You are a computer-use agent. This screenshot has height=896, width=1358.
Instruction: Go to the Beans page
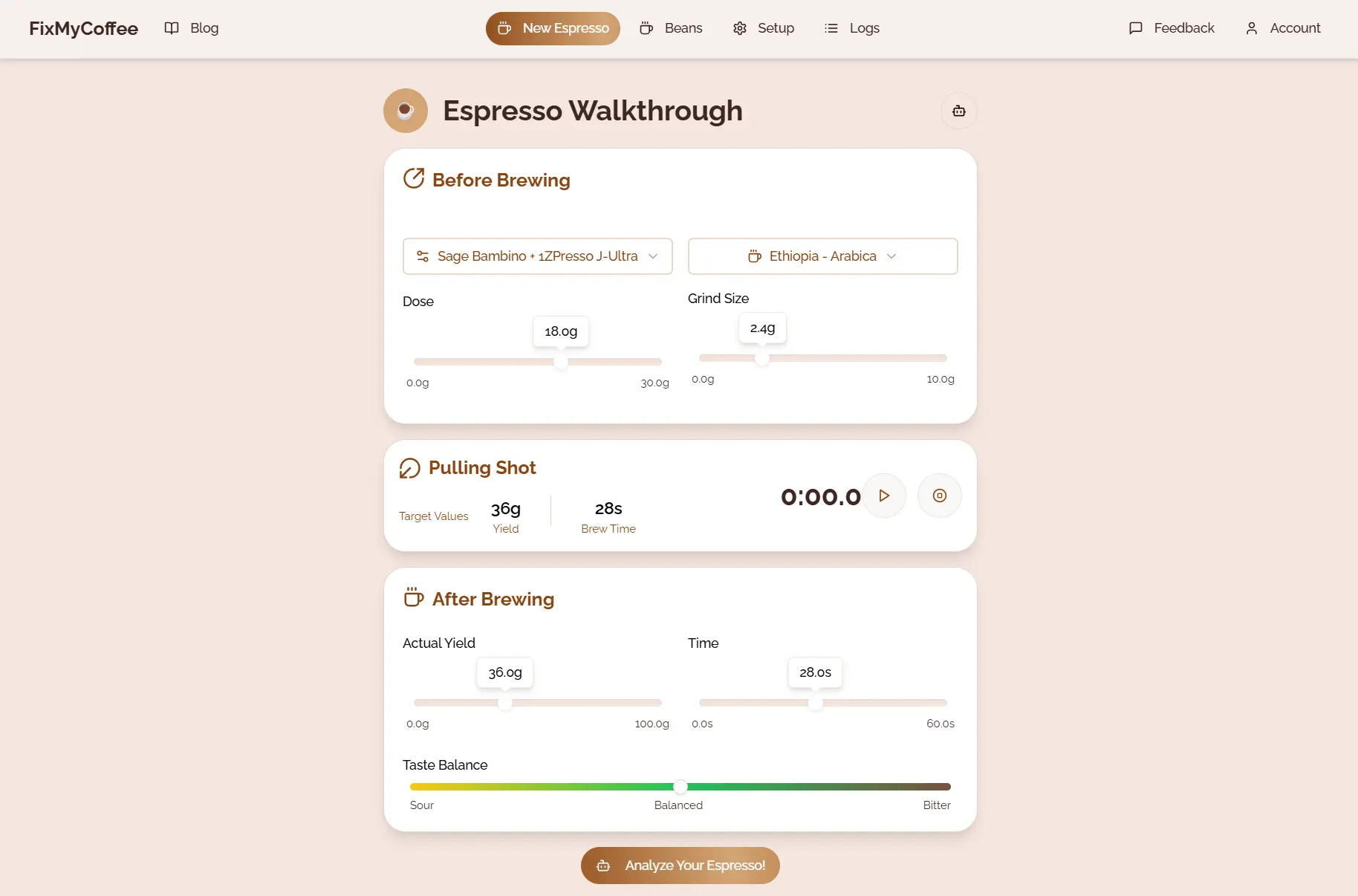point(671,28)
